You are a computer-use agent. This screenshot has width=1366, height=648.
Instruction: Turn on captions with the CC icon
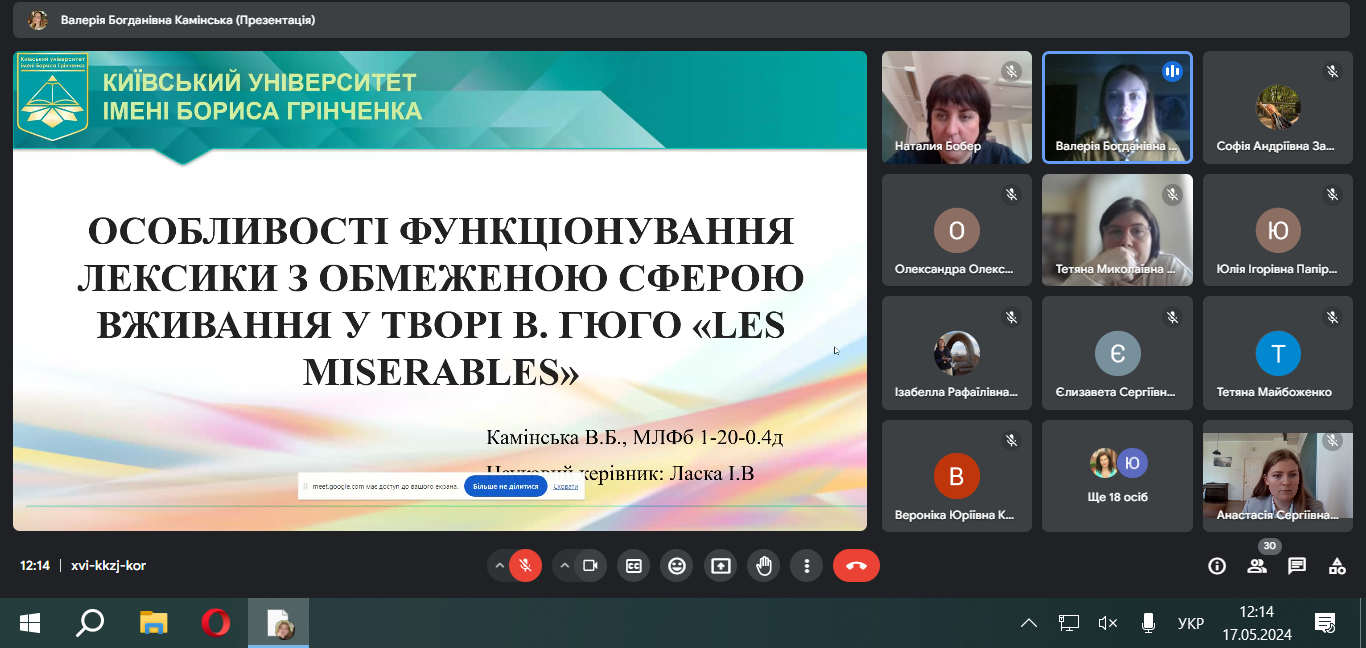click(x=632, y=565)
